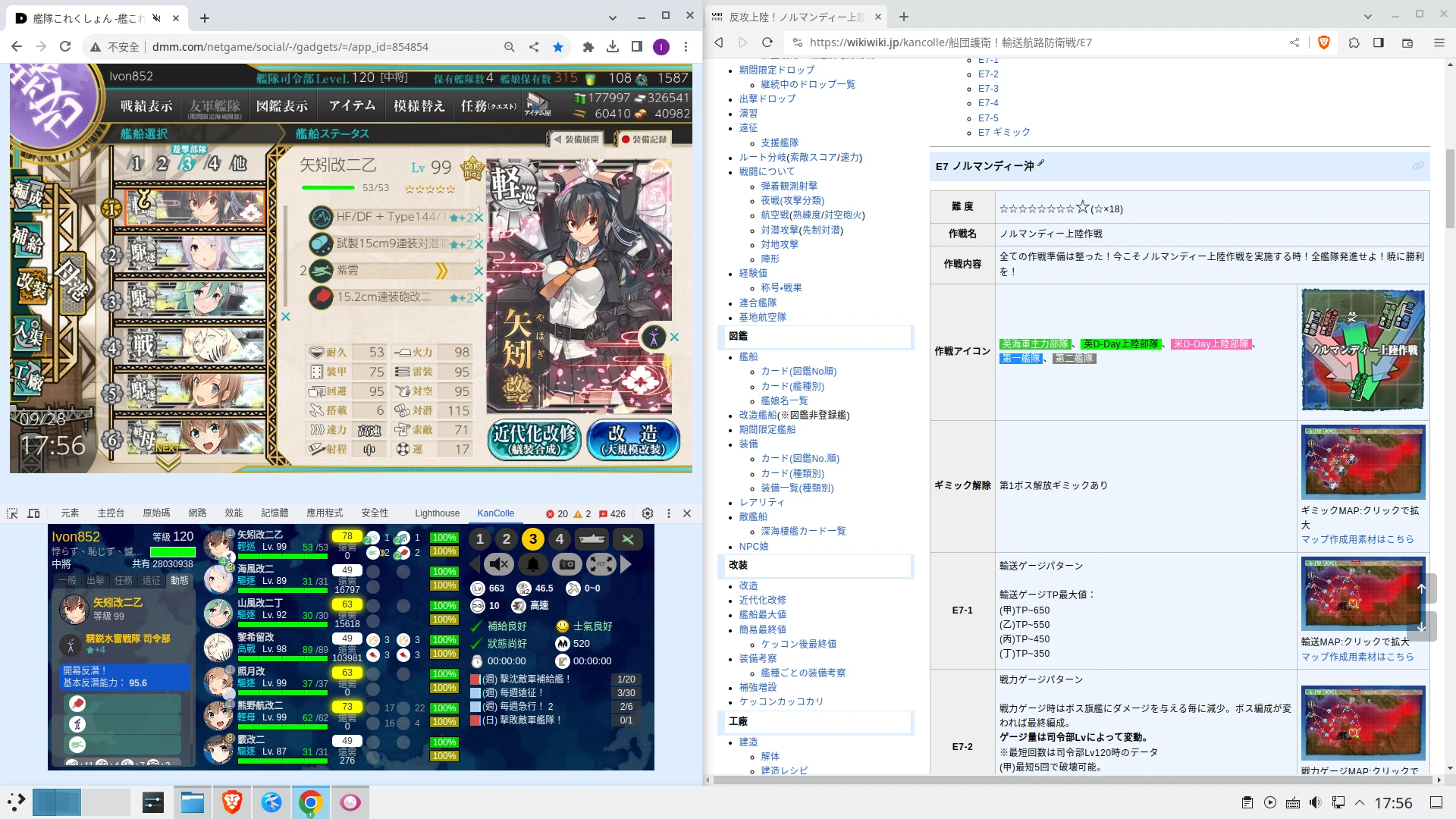Click the 近代化改修 modernization button
The width and height of the screenshot is (1456, 819).
[535, 440]
